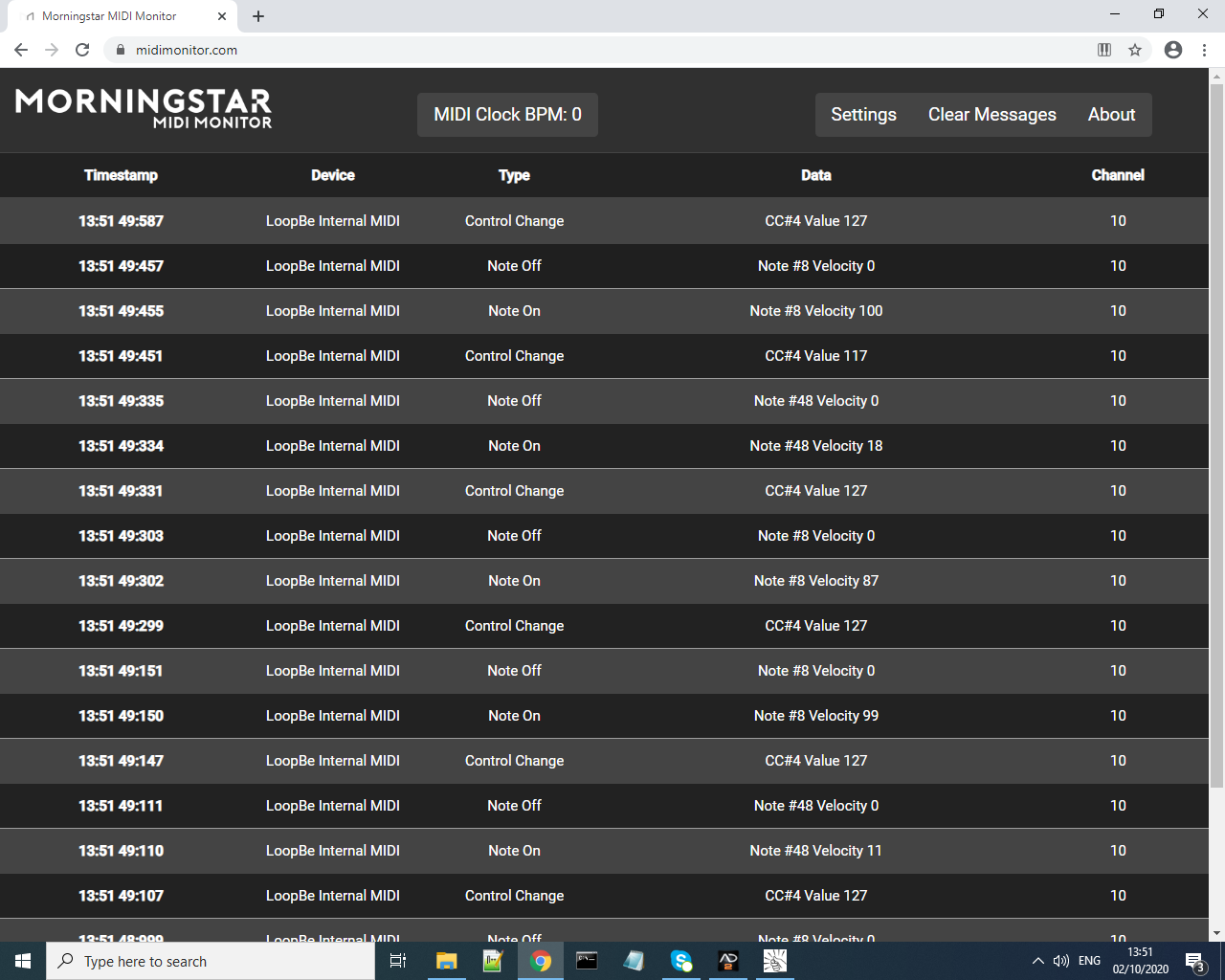Click the Channel column header
This screenshot has height=980, width=1225.
coord(1118,175)
